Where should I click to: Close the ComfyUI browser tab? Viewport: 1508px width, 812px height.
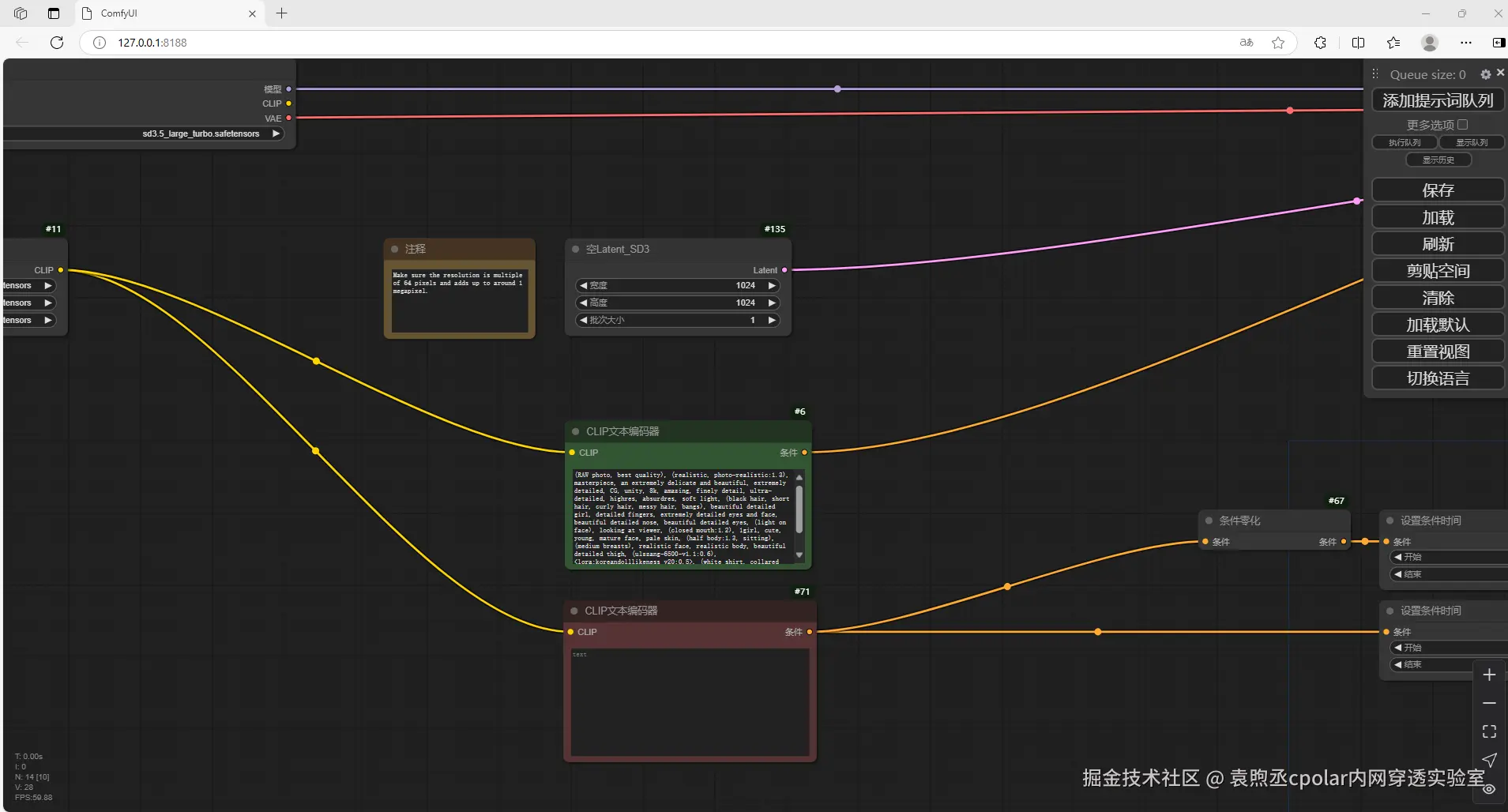pyautogui.click(x=252, y=13)
